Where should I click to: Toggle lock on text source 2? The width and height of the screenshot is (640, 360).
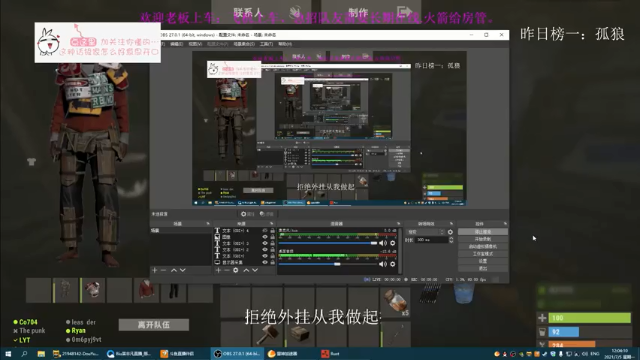point(272,249)
